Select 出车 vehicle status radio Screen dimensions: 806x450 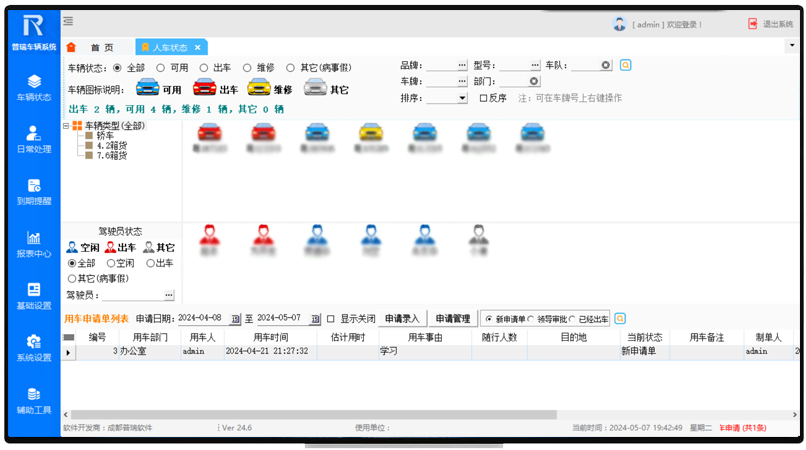click(x=204, y=67)
